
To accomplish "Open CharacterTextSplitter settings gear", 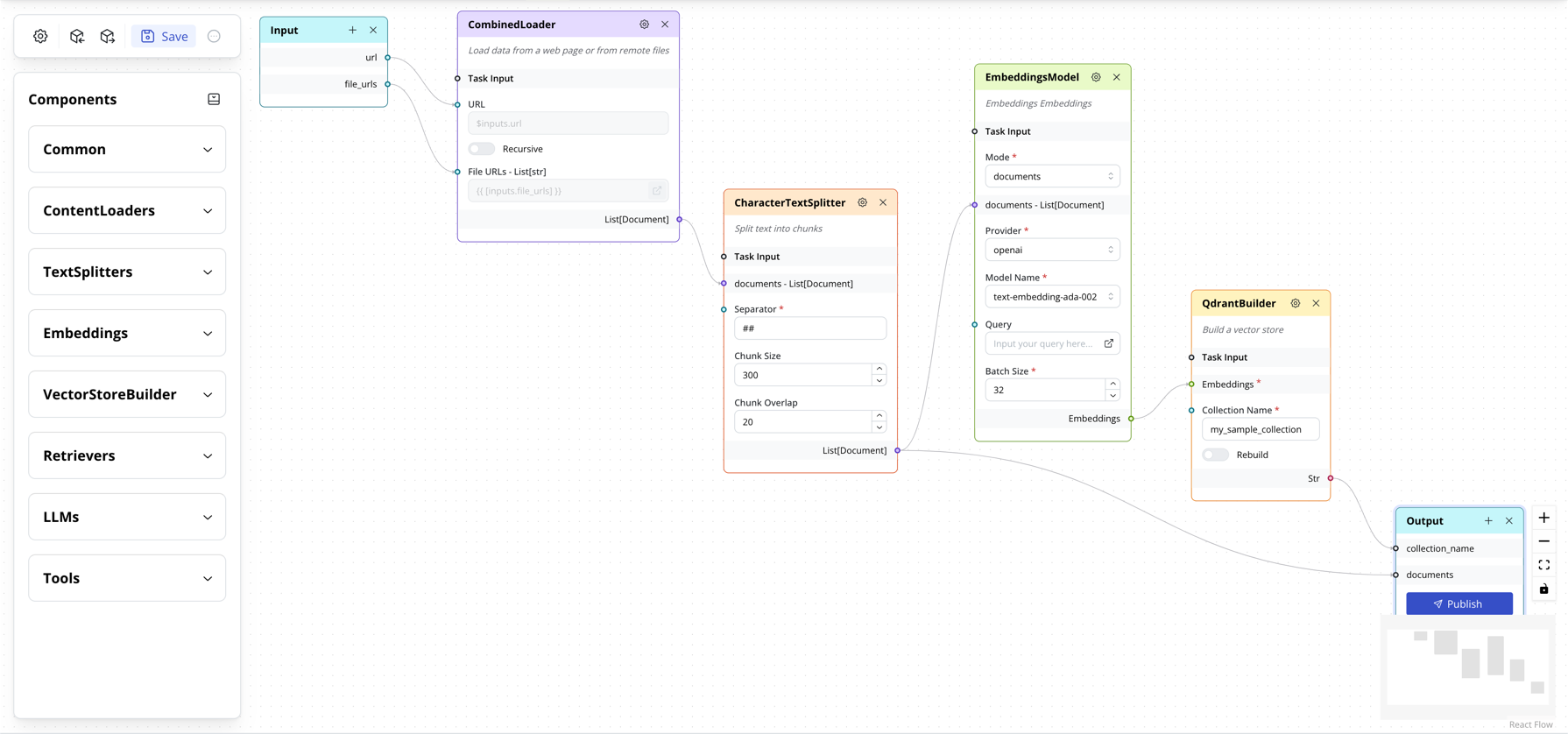I will [x=862, y=202].
